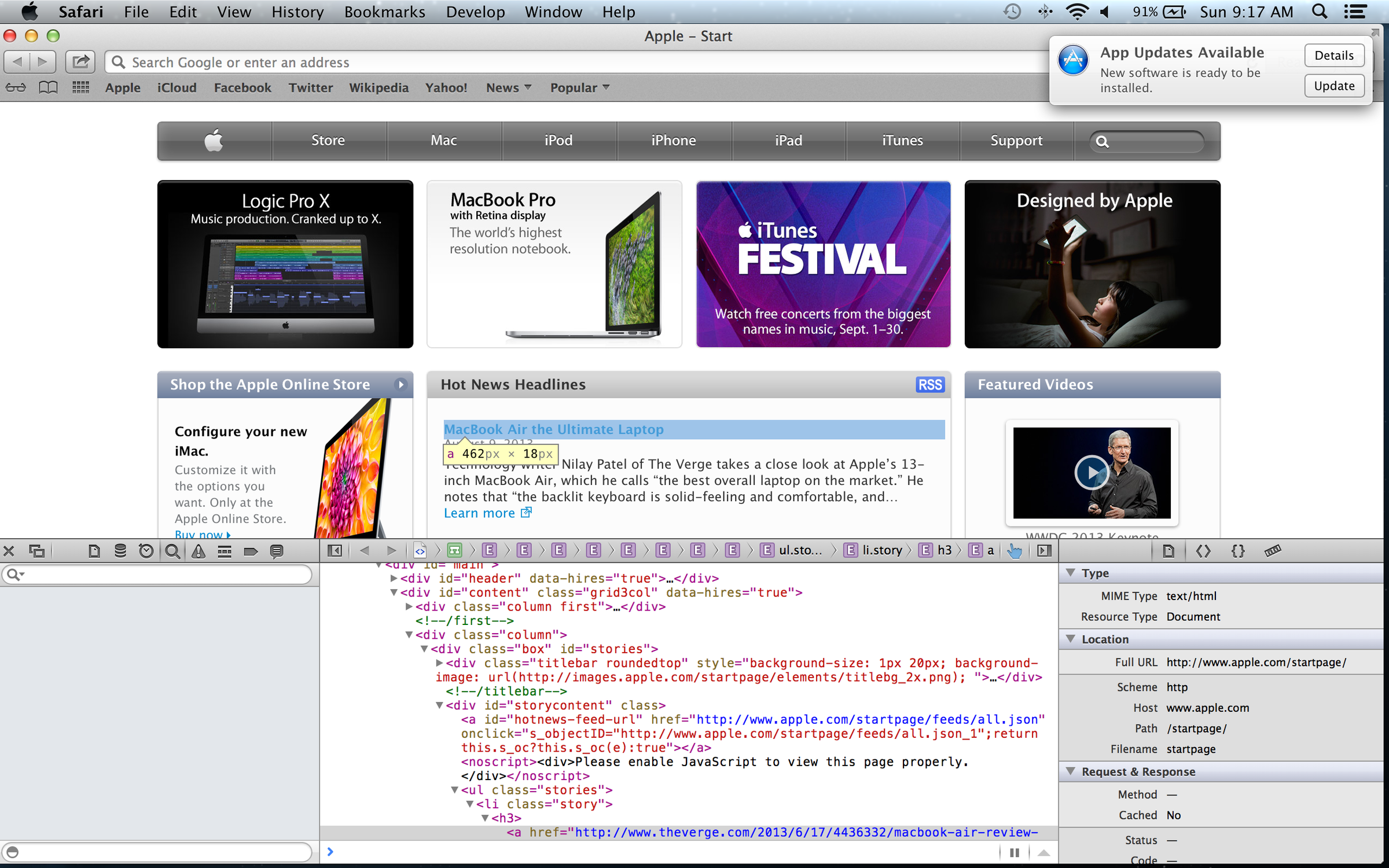Viewport: 1389px width, 868px height.
Task: Activate the inspect element cursor tool
Action: (x=1016, y=550)
